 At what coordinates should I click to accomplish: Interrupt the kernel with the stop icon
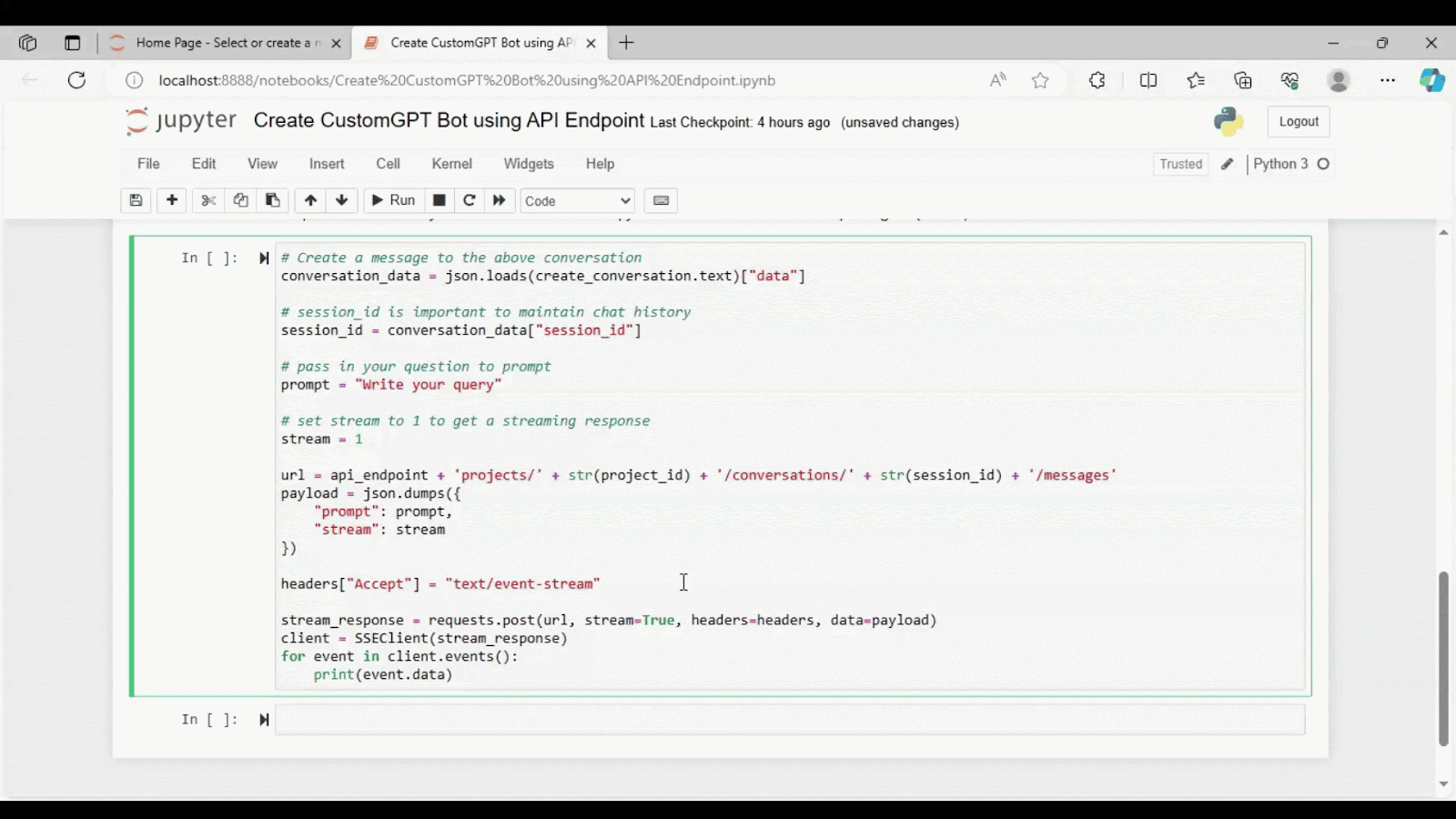pyautogui.click(x=439, y=200)
